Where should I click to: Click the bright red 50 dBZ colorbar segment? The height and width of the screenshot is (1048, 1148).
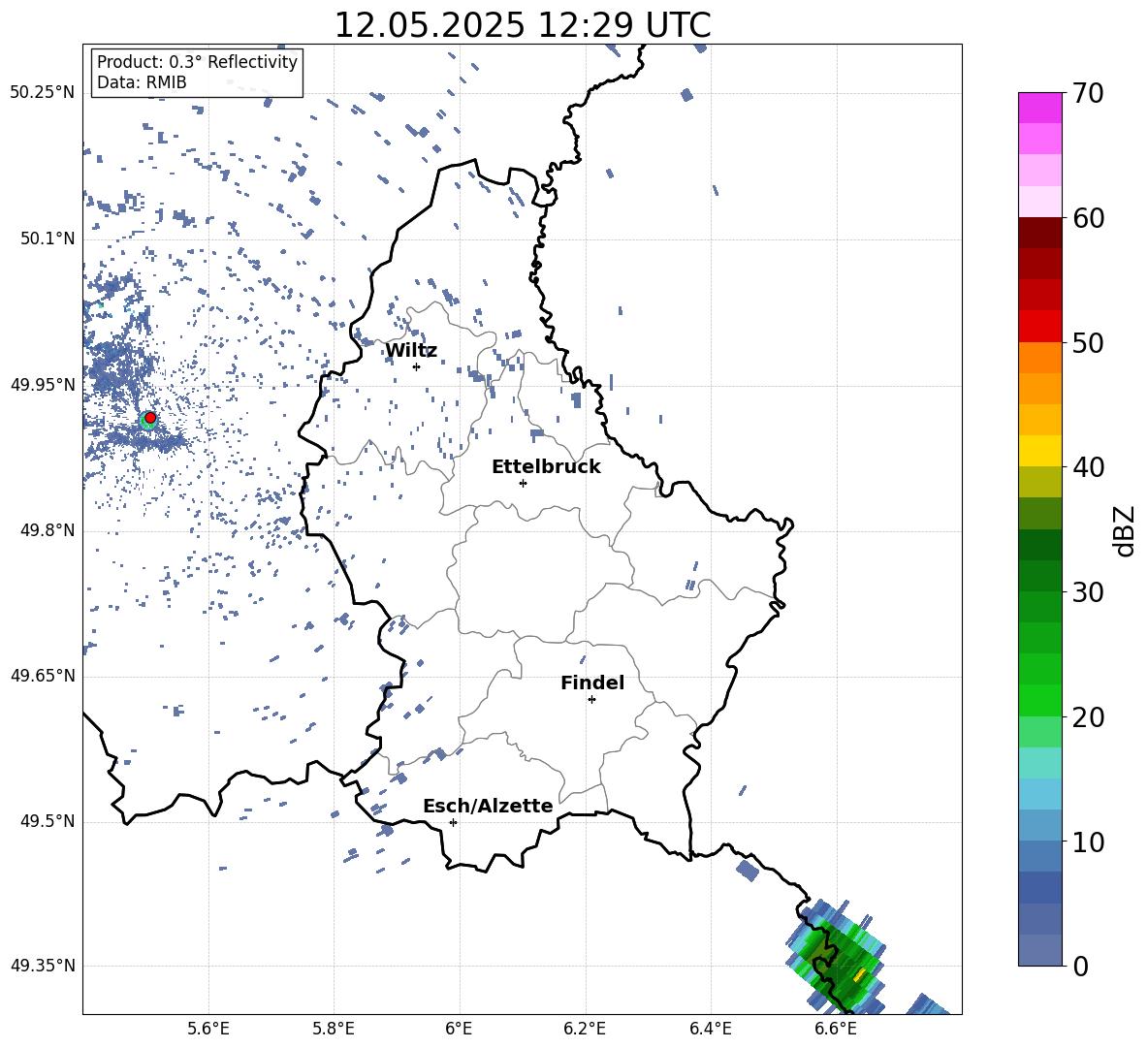pos(1040,327)
